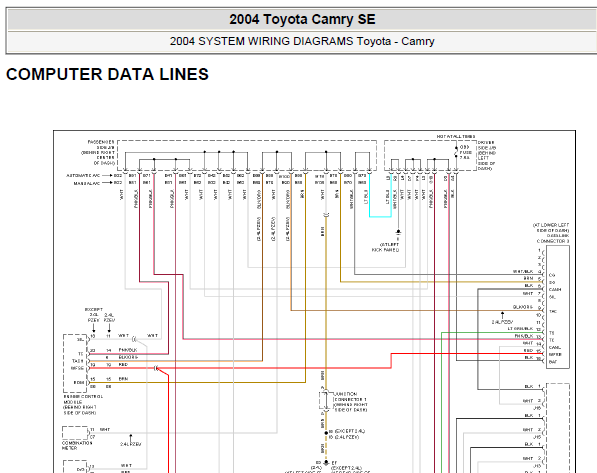This screenshot has height=473, width=597.
Task: Click the Junction Connector 1 dashed symbol
Action: 325,400
